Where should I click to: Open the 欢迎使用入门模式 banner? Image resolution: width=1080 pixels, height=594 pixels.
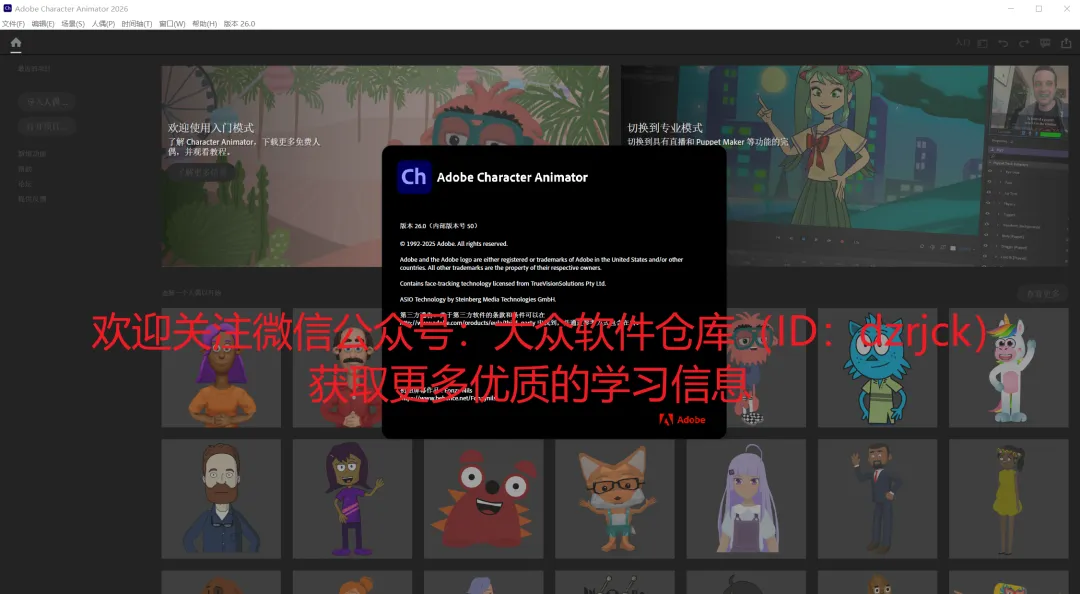coord(385,166)
